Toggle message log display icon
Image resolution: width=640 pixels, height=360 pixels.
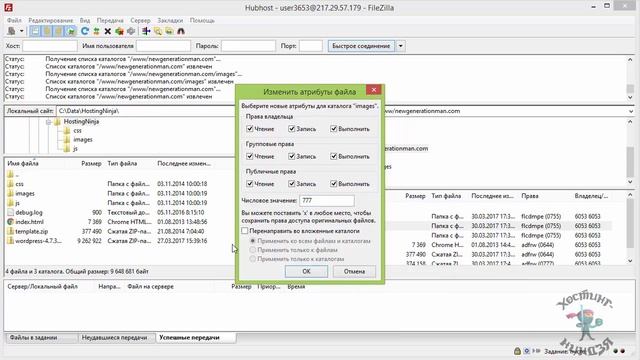[36, 31]
